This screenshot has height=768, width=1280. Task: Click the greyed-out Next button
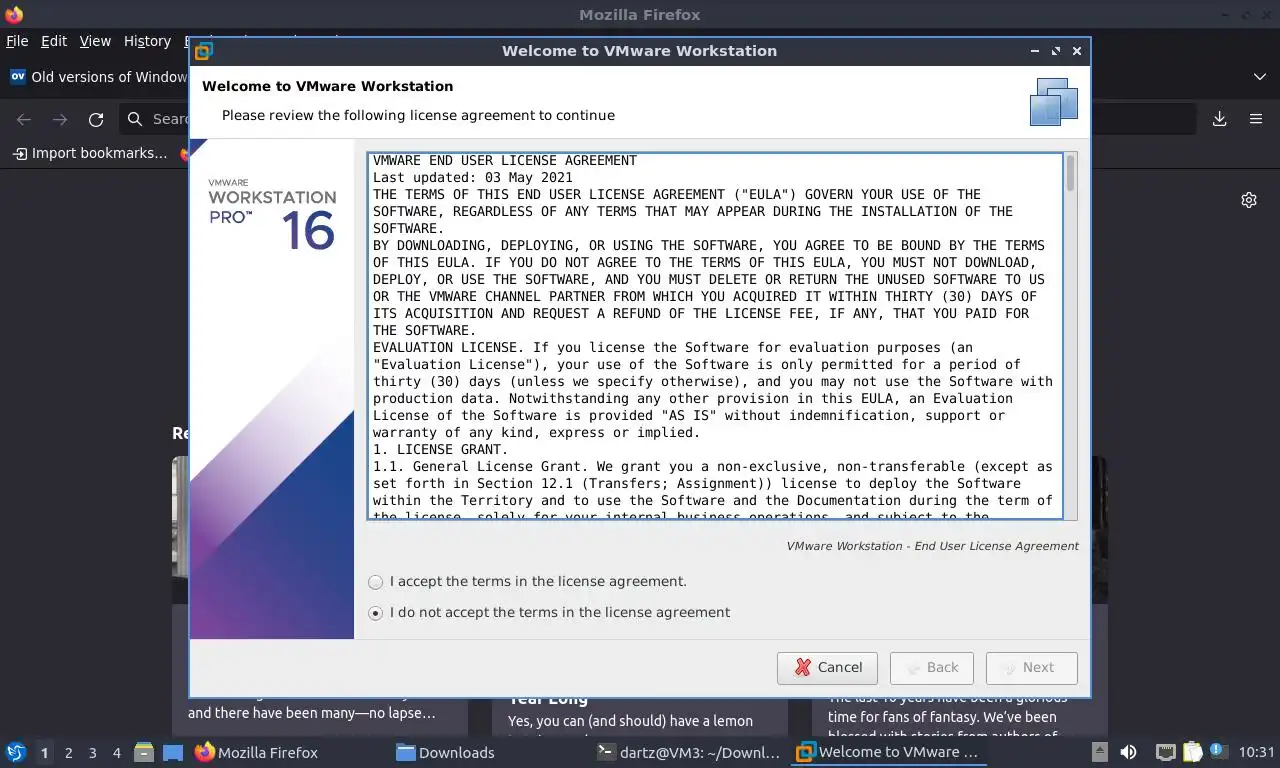click(x=1031, y=668)
